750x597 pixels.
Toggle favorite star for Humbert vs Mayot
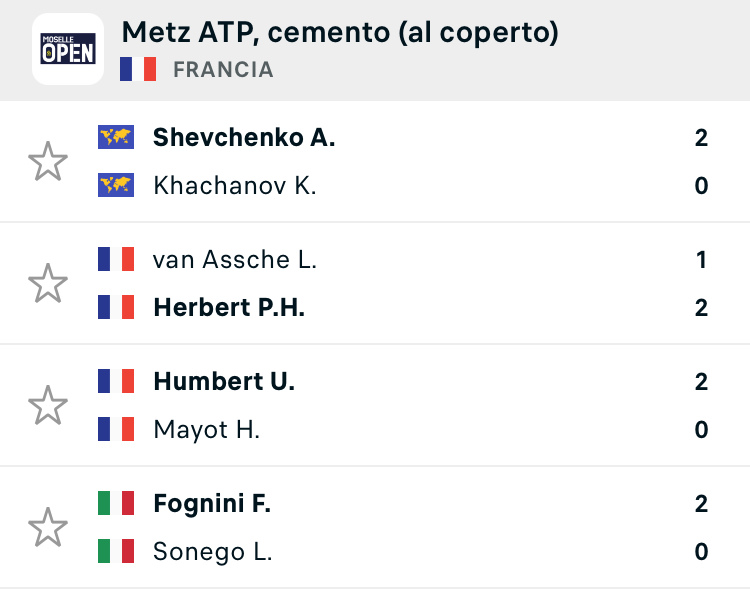[x=48, y=405]
